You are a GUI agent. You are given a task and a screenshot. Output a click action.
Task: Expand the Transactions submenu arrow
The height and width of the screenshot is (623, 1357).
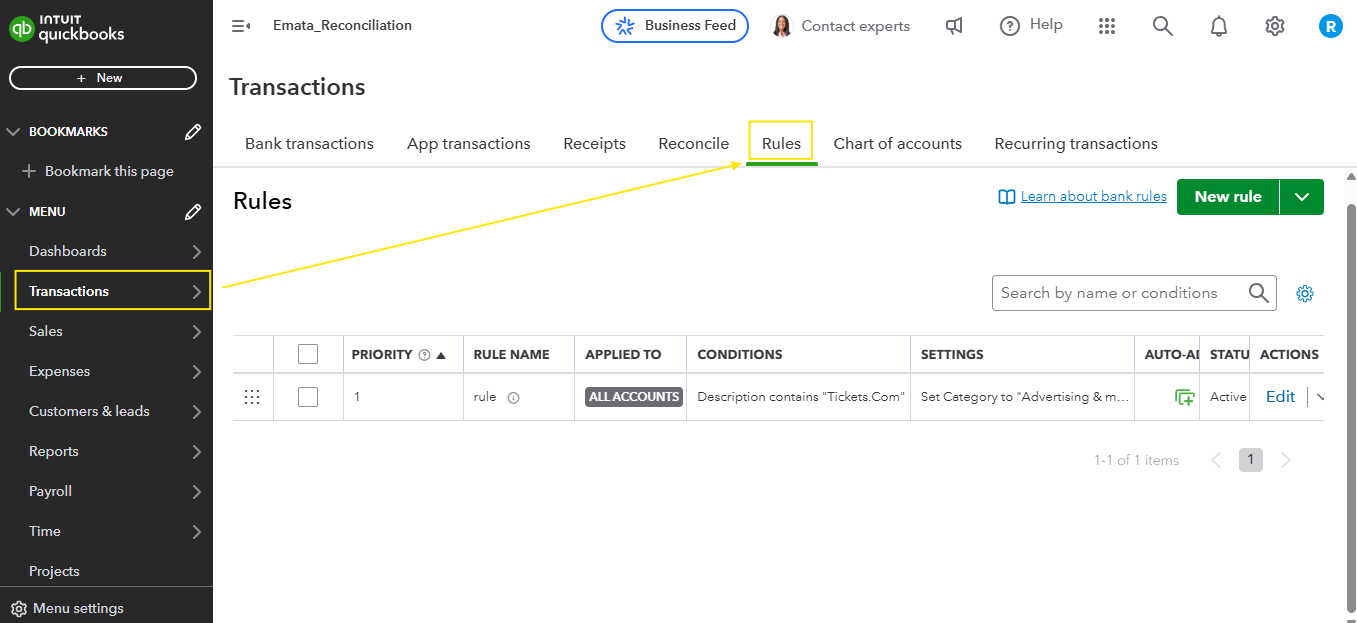pyautogui.click(x=197, y=292)
